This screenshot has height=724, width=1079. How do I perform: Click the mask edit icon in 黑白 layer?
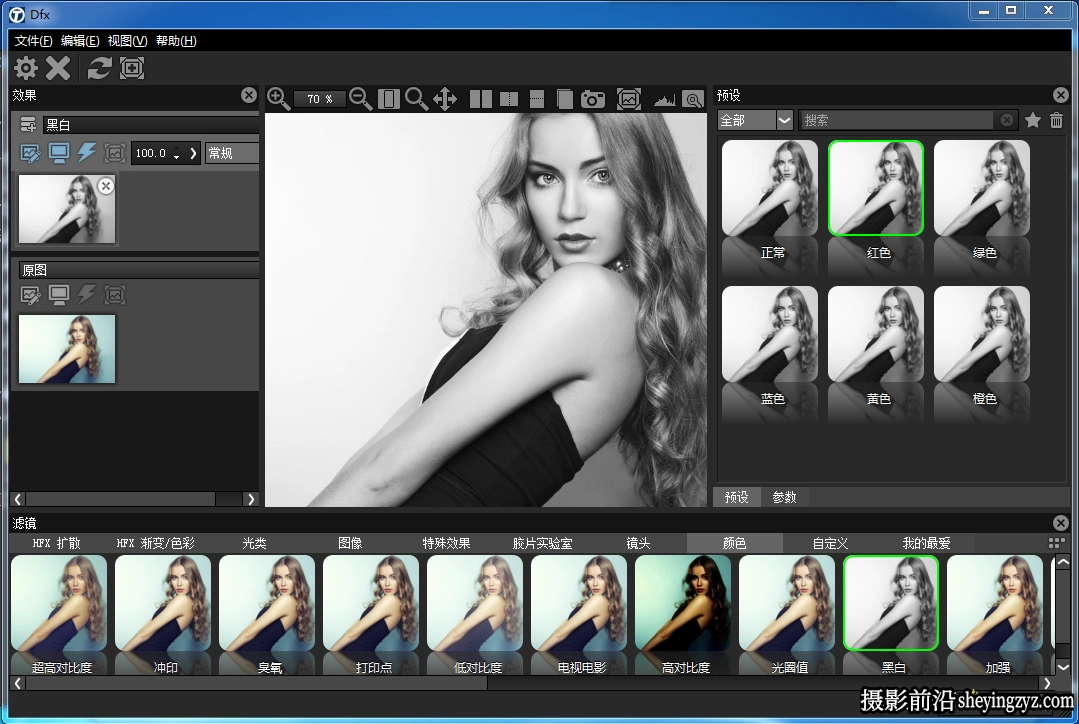[x=30, y=153]
